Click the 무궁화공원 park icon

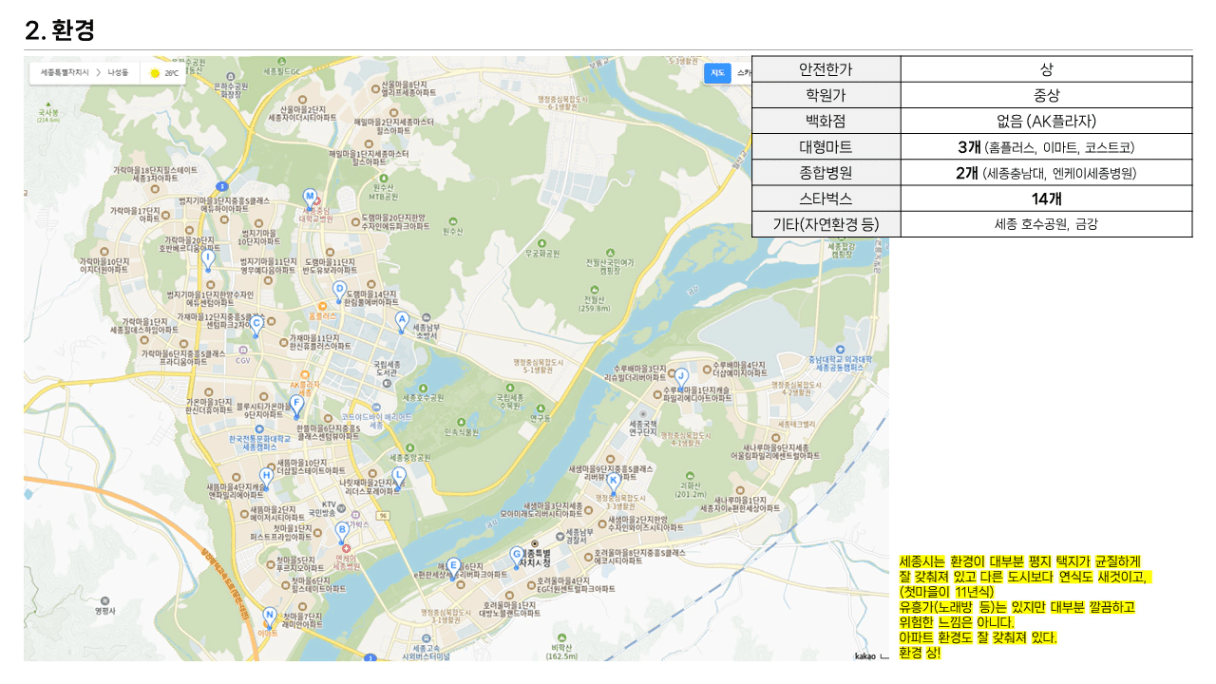tap(541, 243)
